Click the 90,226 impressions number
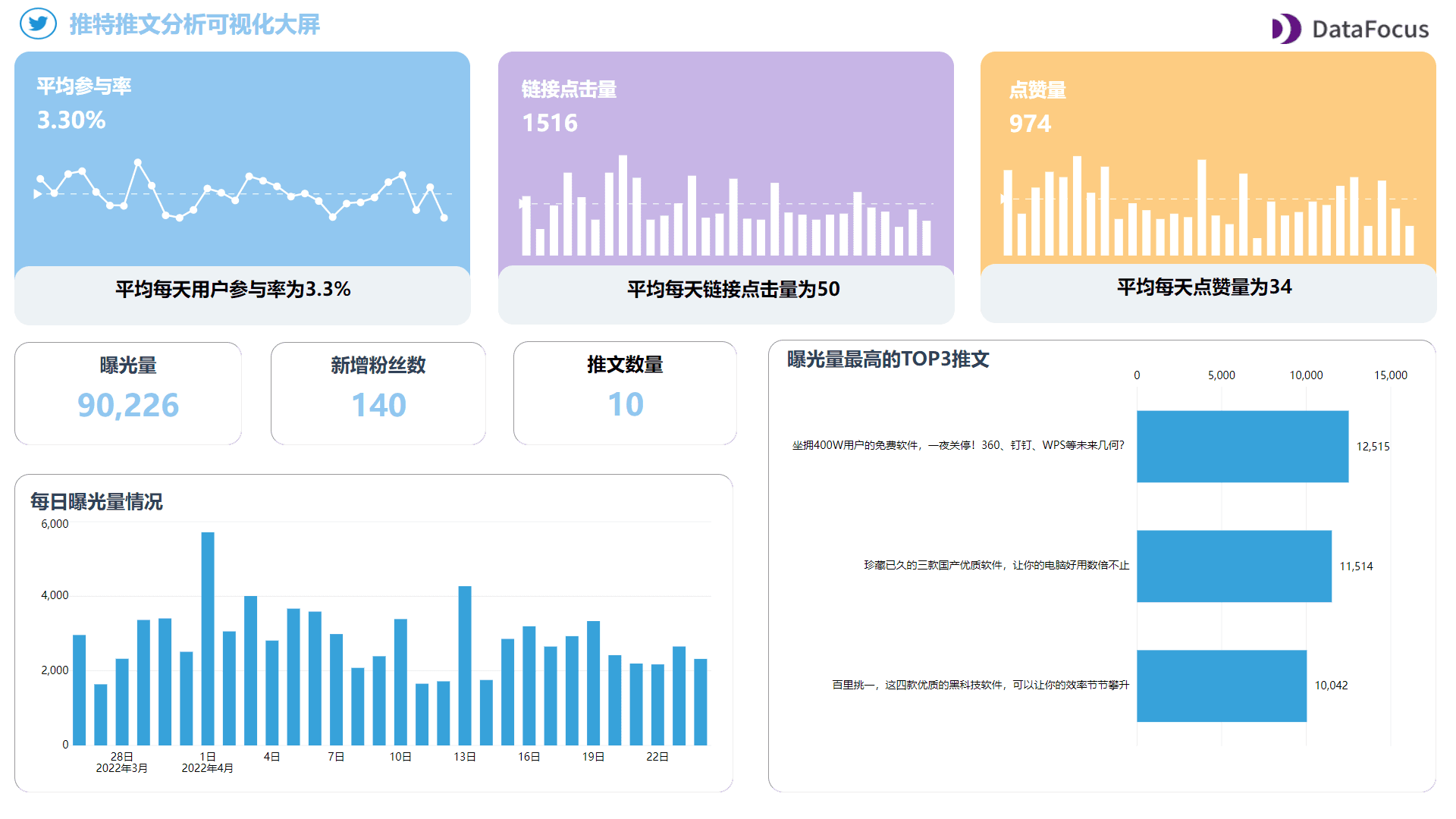Screen dimensions: 1456x819 click(x=128, y=405)
